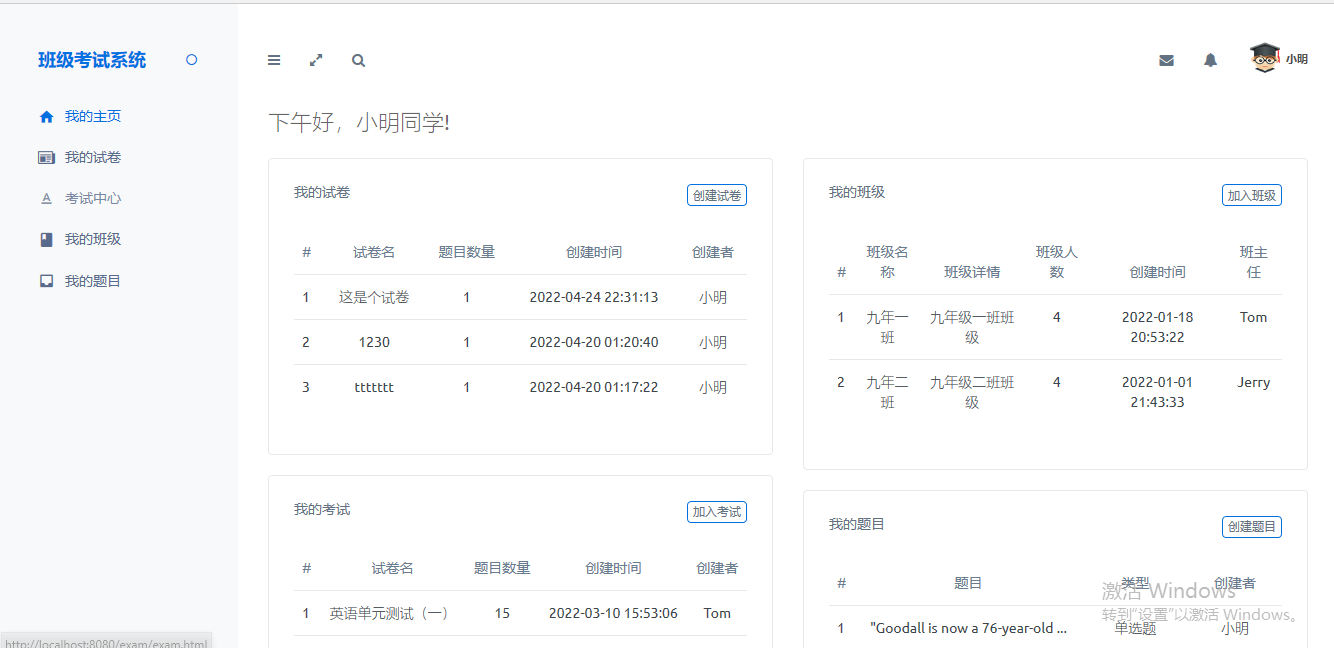The image size is (1334, 648).
Task: Click the 加入考试 button
Action: [x=717, y=511]
